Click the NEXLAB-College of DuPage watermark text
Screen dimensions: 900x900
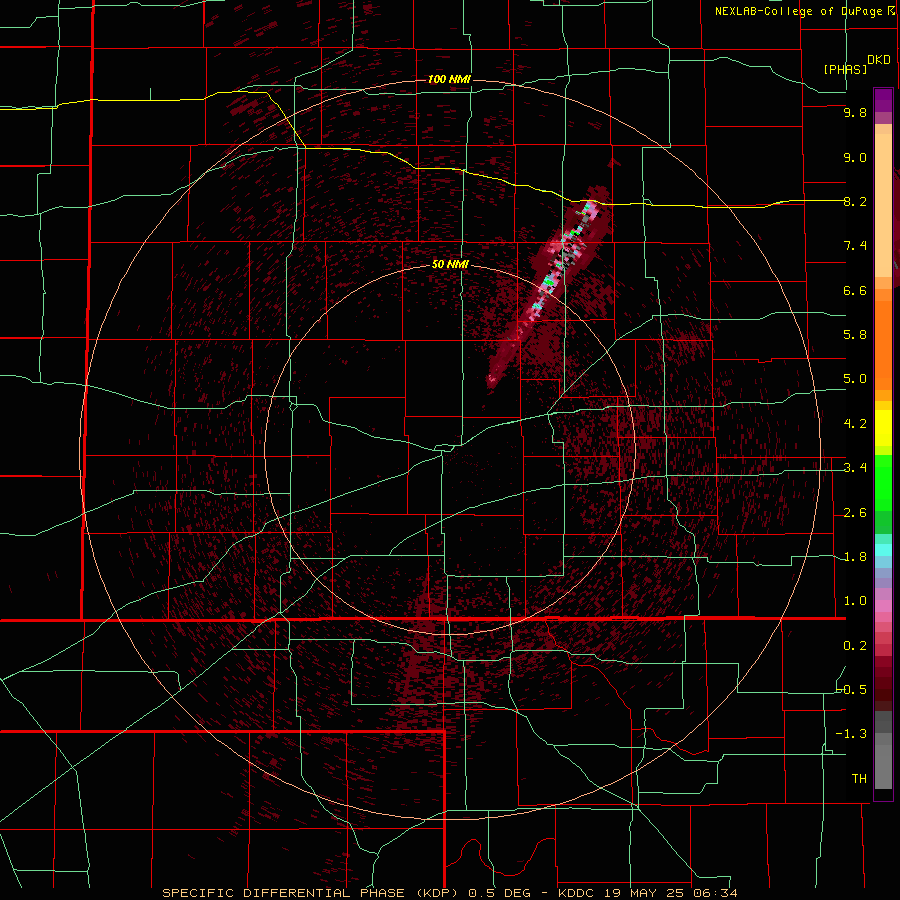804,11
